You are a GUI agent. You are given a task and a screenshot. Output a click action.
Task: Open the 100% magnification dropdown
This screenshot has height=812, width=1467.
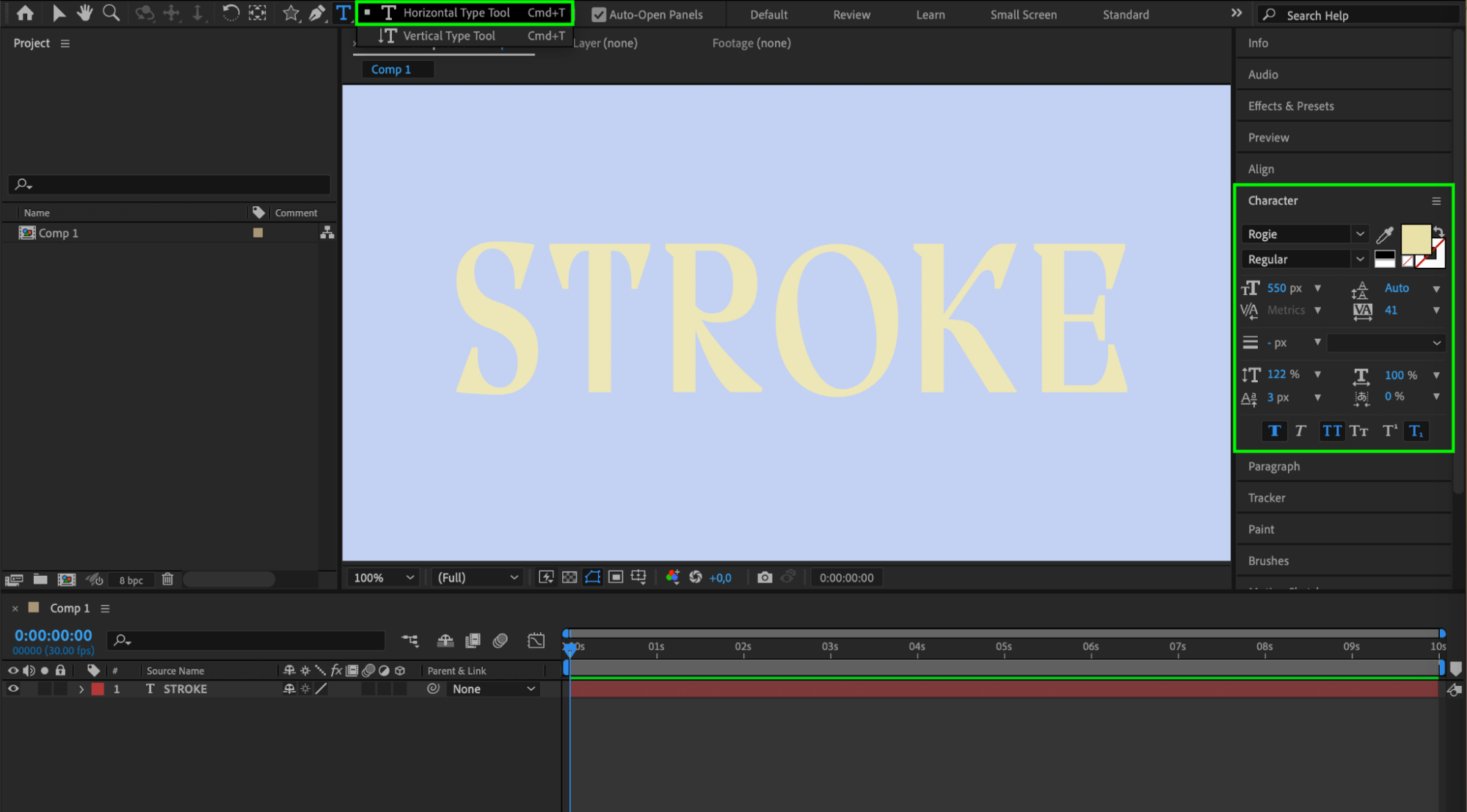point(384,577)
